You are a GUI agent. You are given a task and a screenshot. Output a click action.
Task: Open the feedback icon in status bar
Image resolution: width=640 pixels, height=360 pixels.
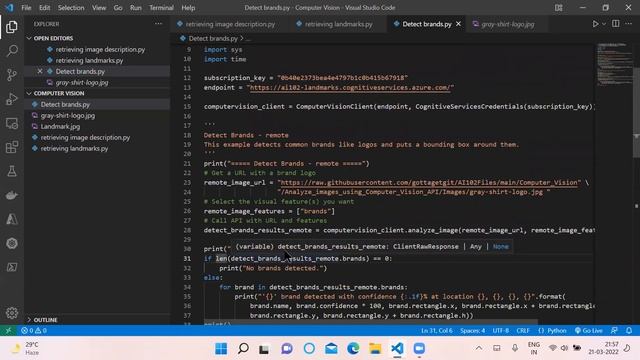tap(614, 330)
